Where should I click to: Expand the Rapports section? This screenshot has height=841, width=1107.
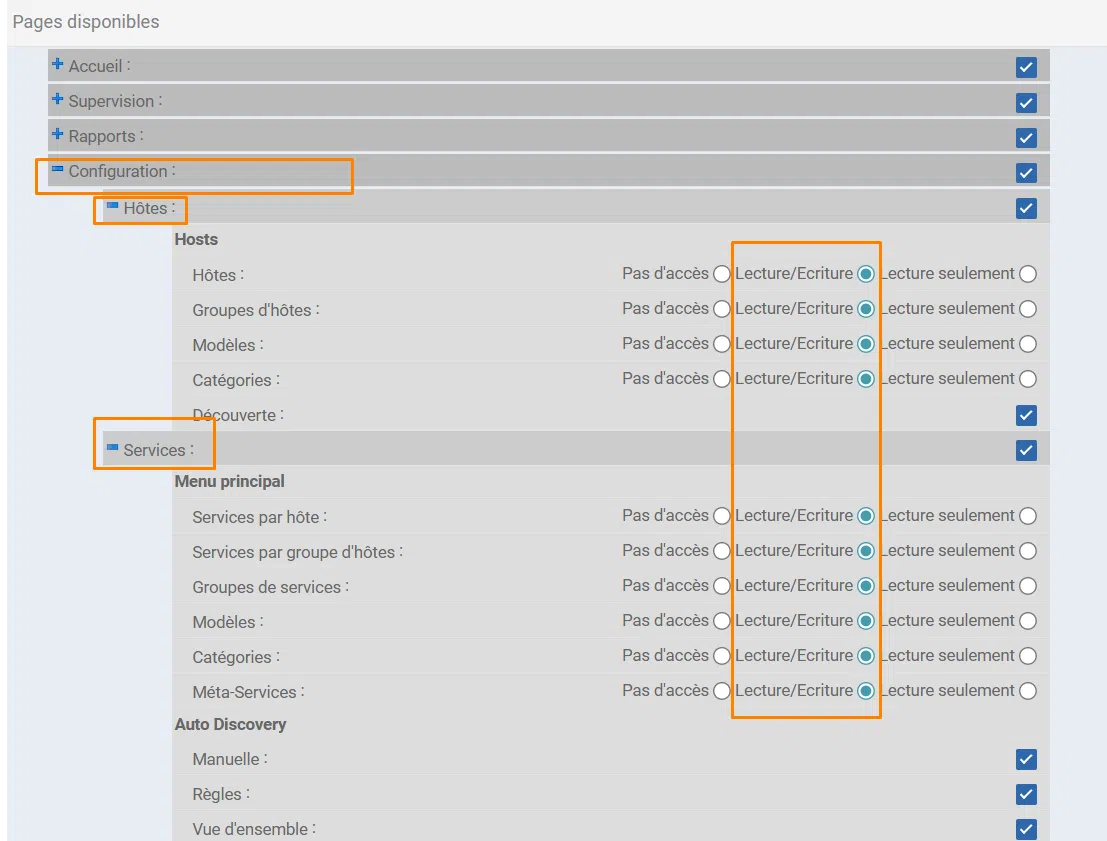tap(56, 136)
